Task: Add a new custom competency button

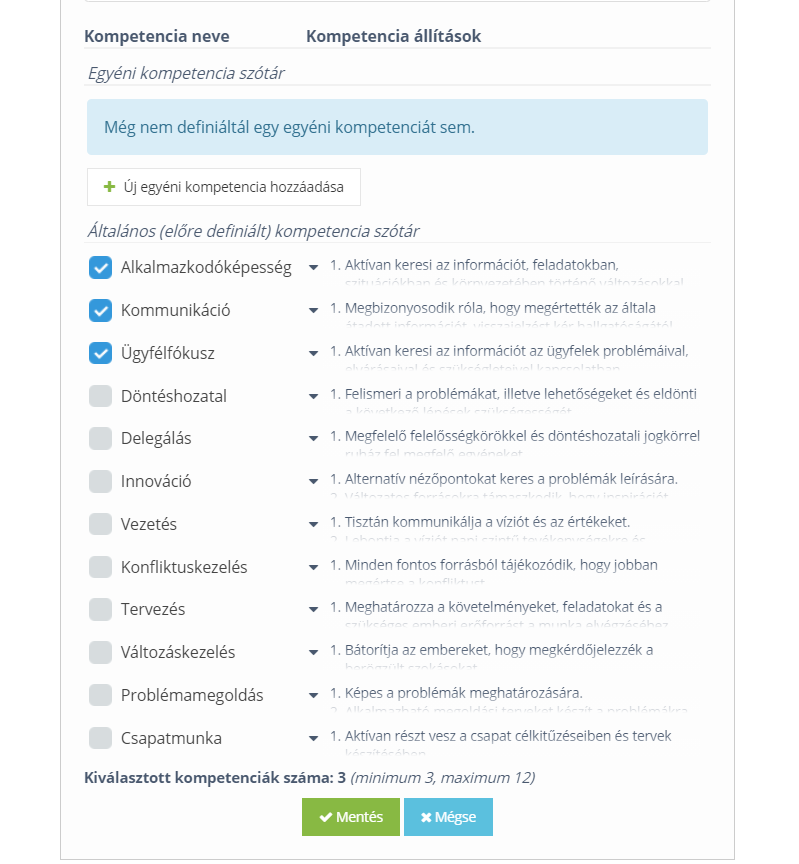Action: [x=224, y=187]
